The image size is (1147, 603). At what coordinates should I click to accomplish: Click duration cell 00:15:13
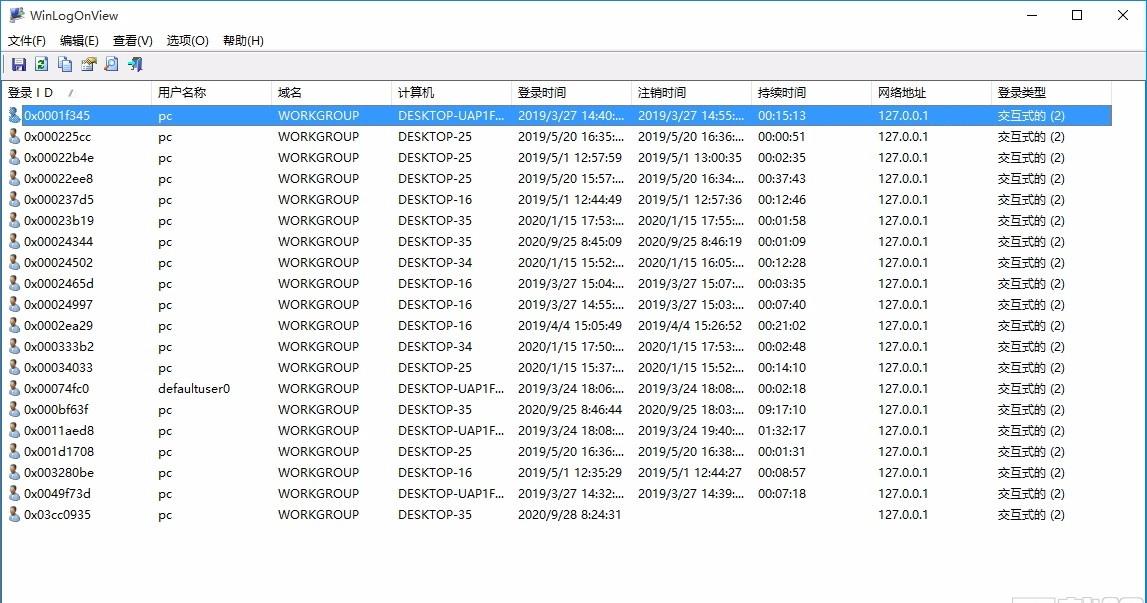coord(782,116)
